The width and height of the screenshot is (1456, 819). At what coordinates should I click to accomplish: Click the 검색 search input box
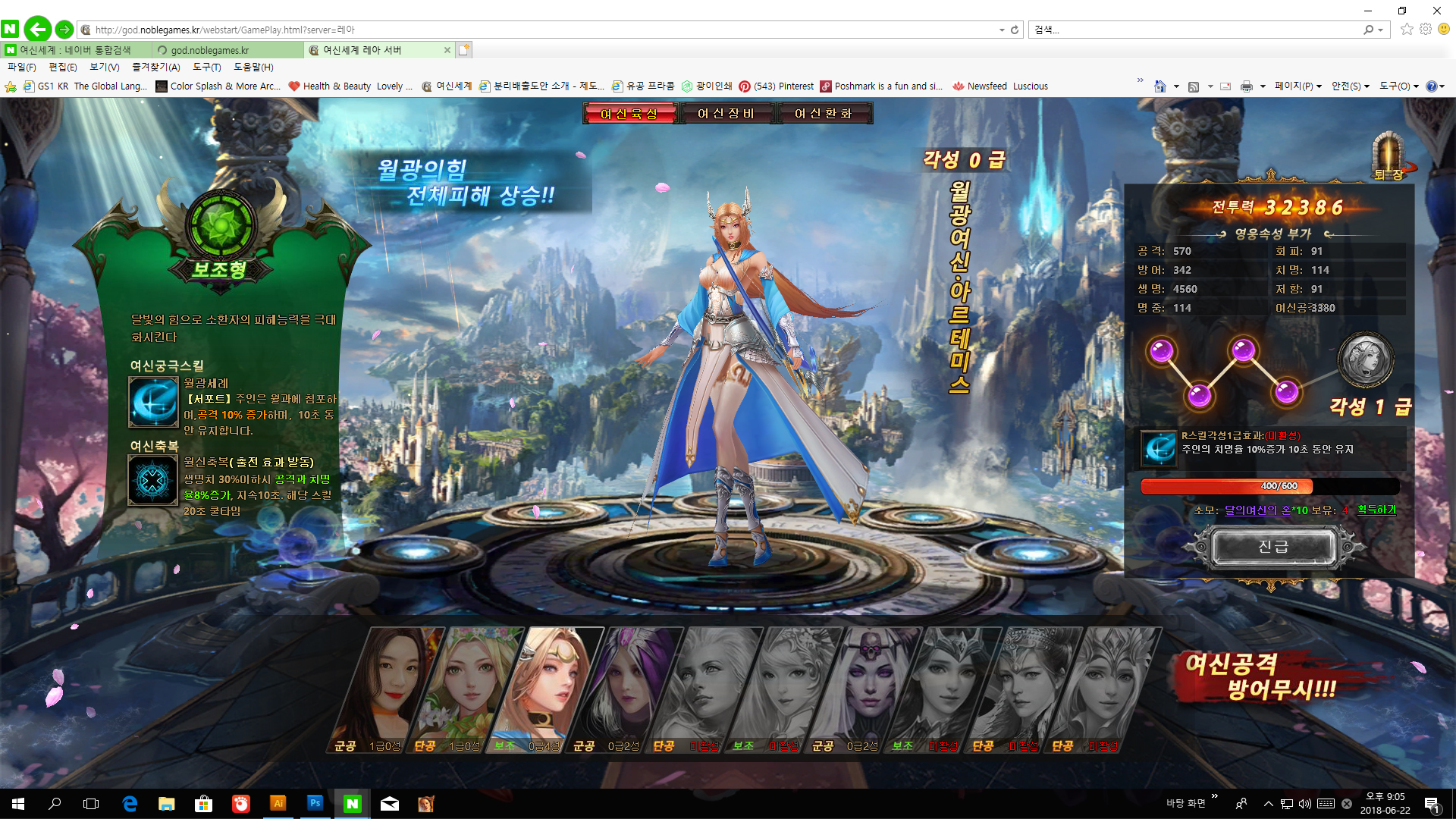(x=1194, y=30)
